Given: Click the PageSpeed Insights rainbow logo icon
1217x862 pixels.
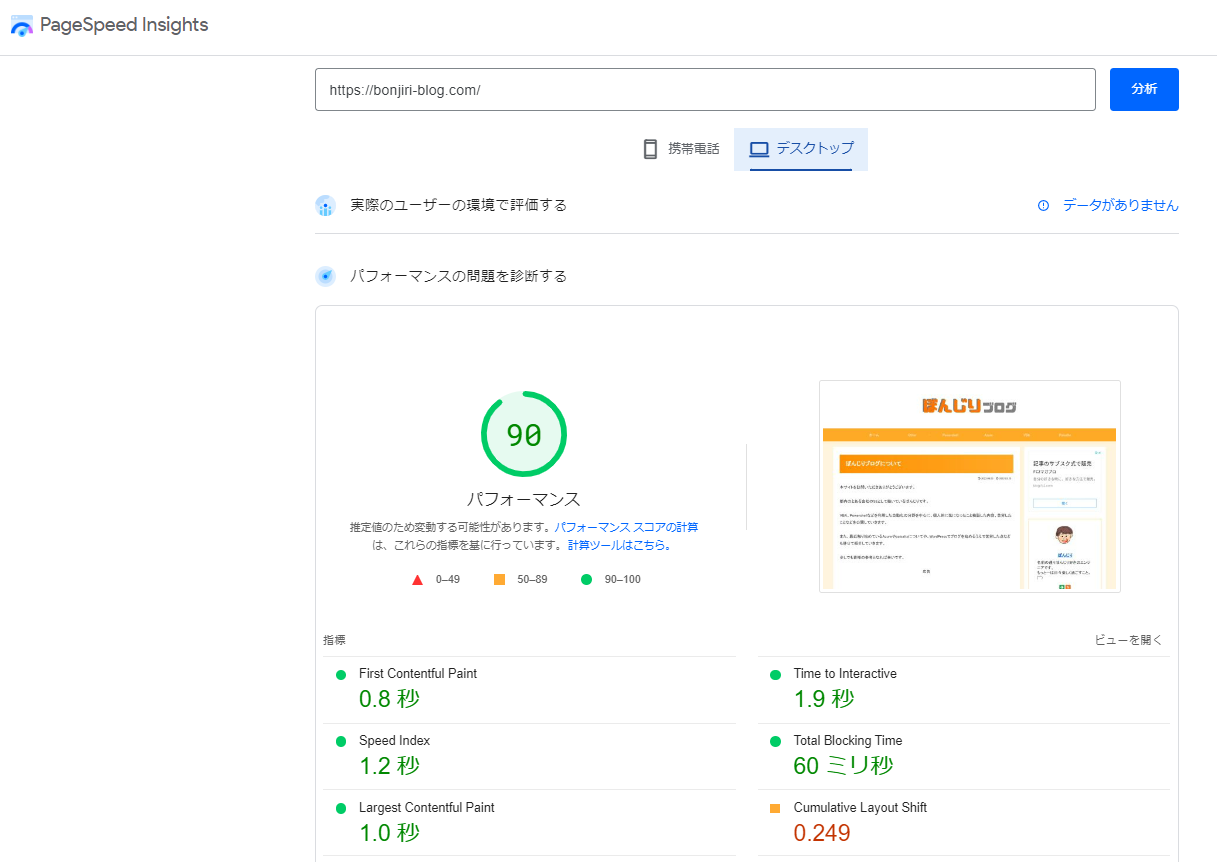Looking at the screenshot, I should 21,24.
